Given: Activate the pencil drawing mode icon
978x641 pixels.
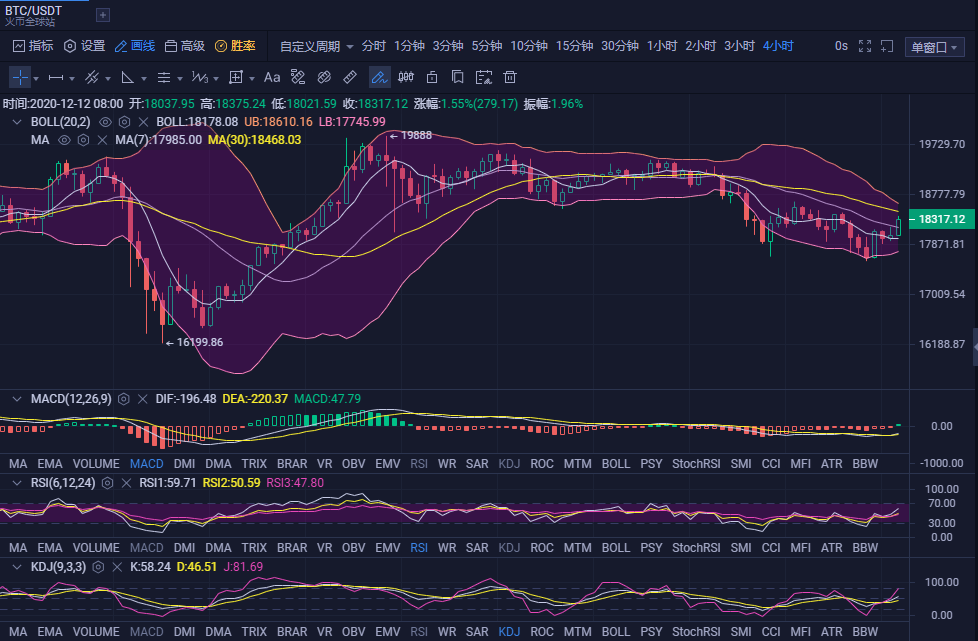Looking at the screenshot, I should point(379,77).
